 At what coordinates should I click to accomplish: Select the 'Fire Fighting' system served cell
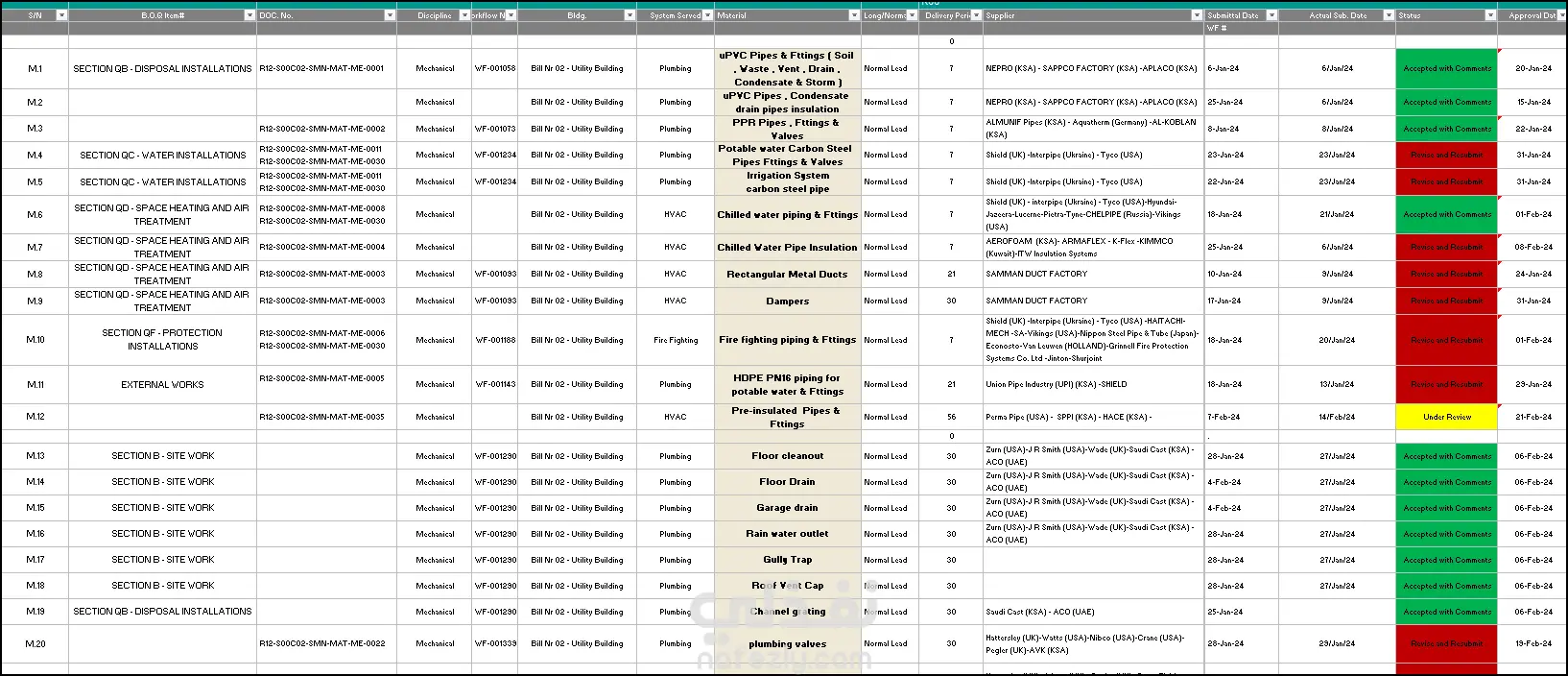pyautogui.click(x=676, y=340)
